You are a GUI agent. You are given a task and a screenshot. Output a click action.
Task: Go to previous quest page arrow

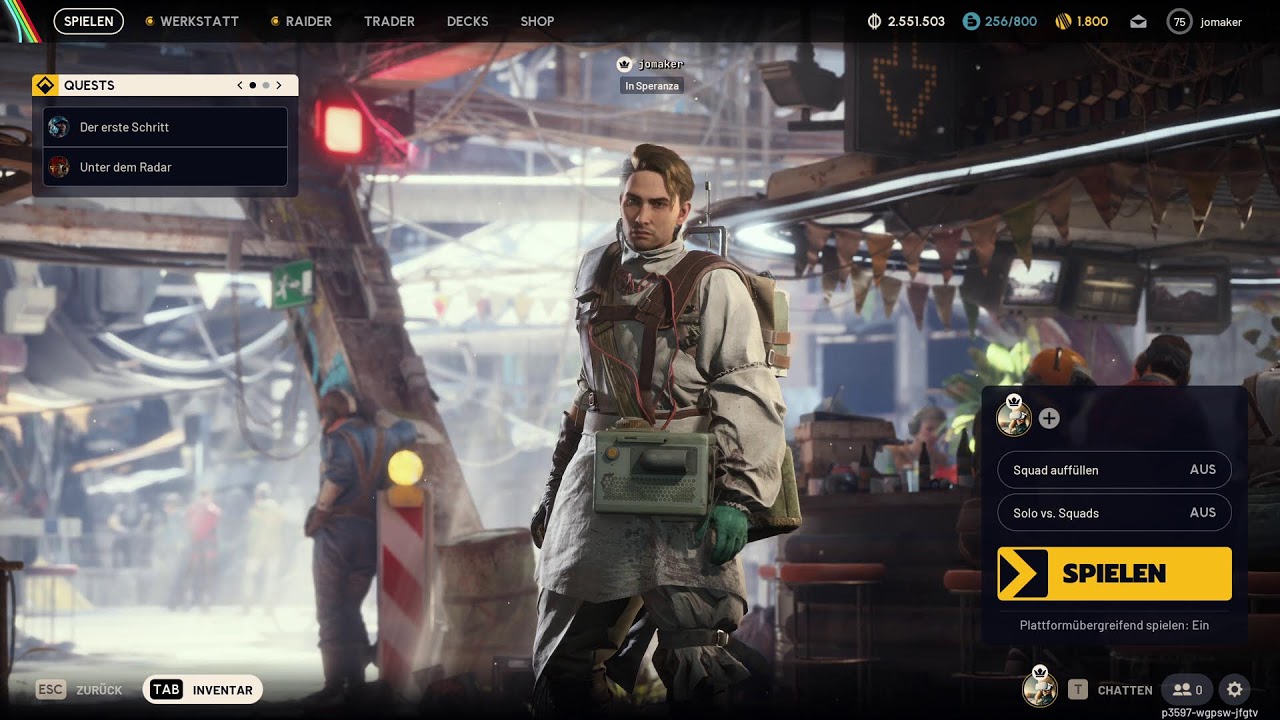(x=240, y=85)
